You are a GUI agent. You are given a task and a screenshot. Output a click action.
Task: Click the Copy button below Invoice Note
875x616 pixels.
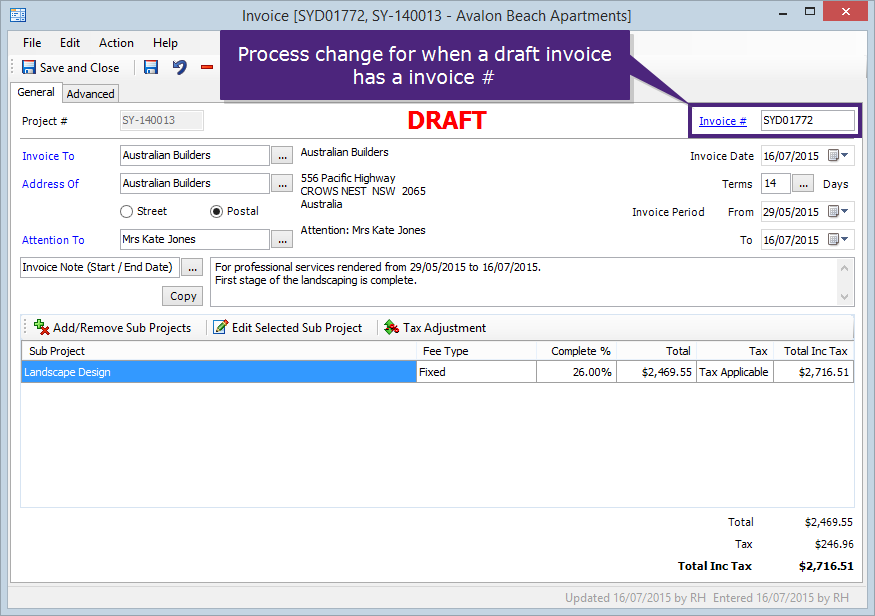point(182,296)
